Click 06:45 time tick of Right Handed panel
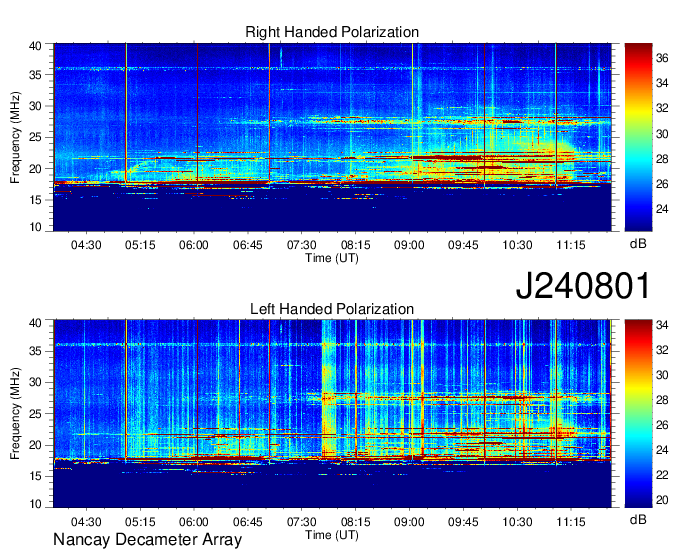680x552 pixels. (x=248, y=245)
